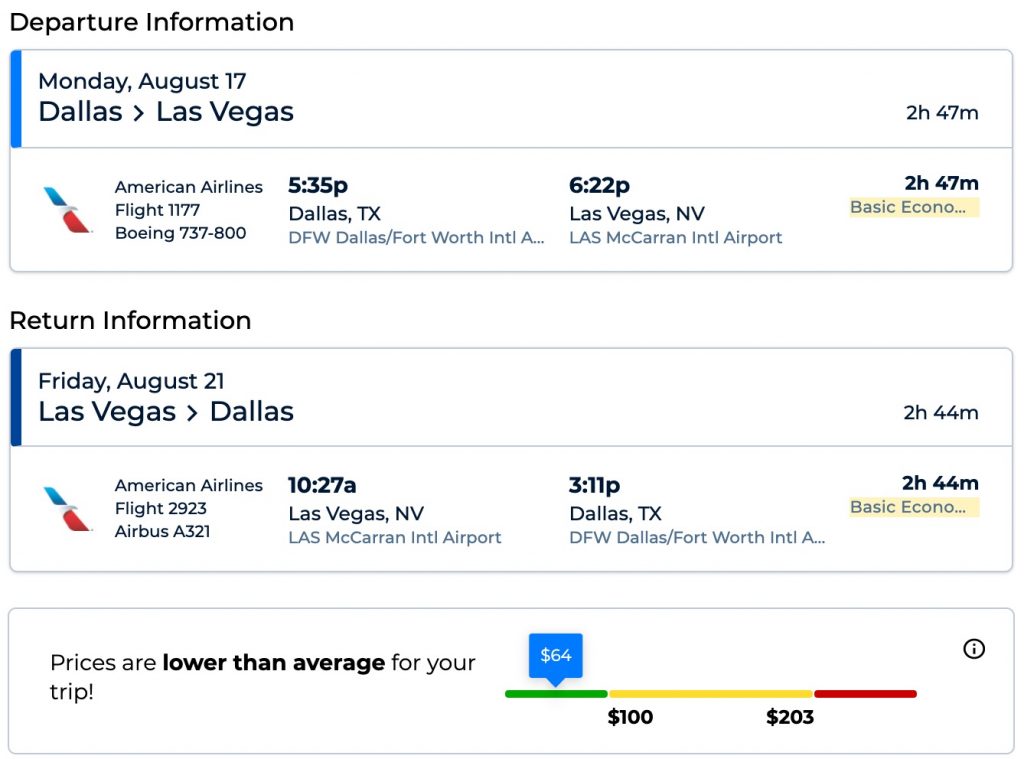The image size is (1024, 759).
Task: Click yellow average-price segment of bar
Action: coord(710,694)
